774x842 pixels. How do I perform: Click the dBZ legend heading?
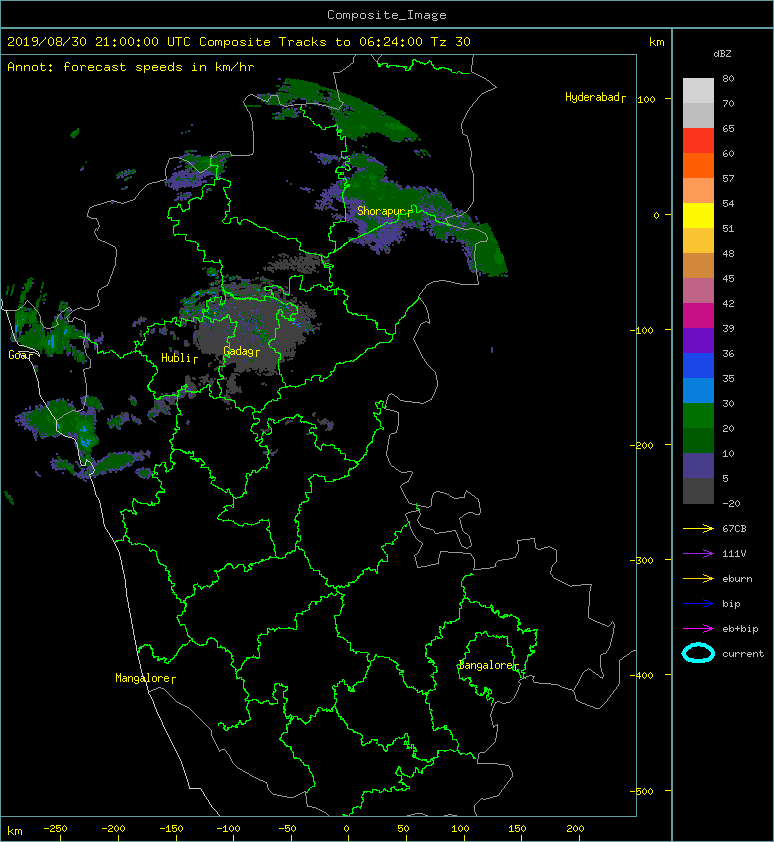tap(722, 54)
